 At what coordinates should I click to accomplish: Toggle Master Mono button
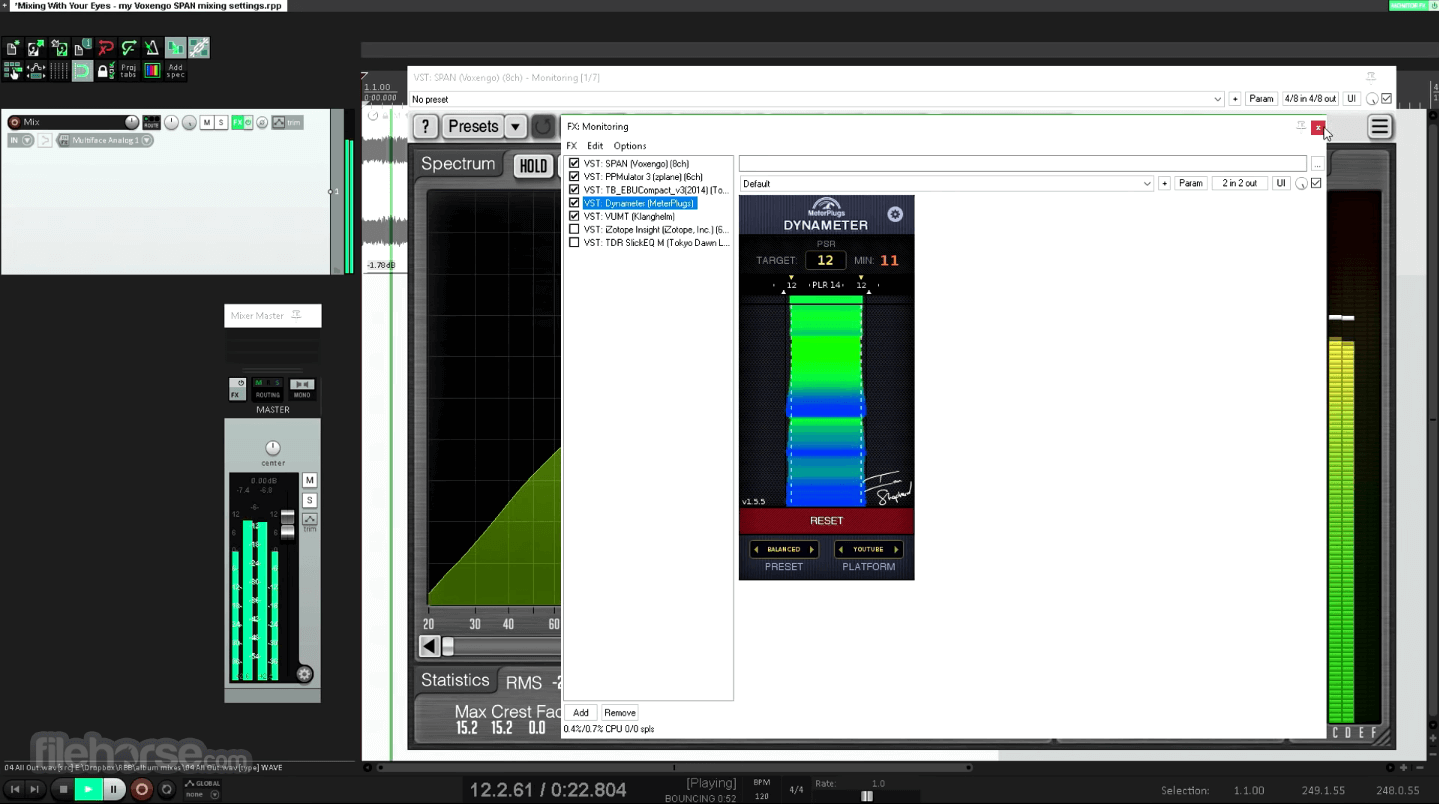[302, 389]
